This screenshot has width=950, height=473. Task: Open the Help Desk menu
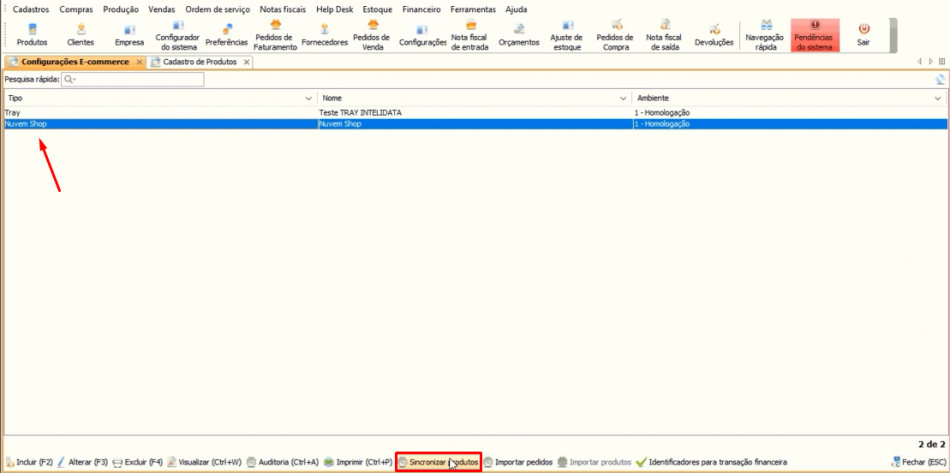coord(334,10)
